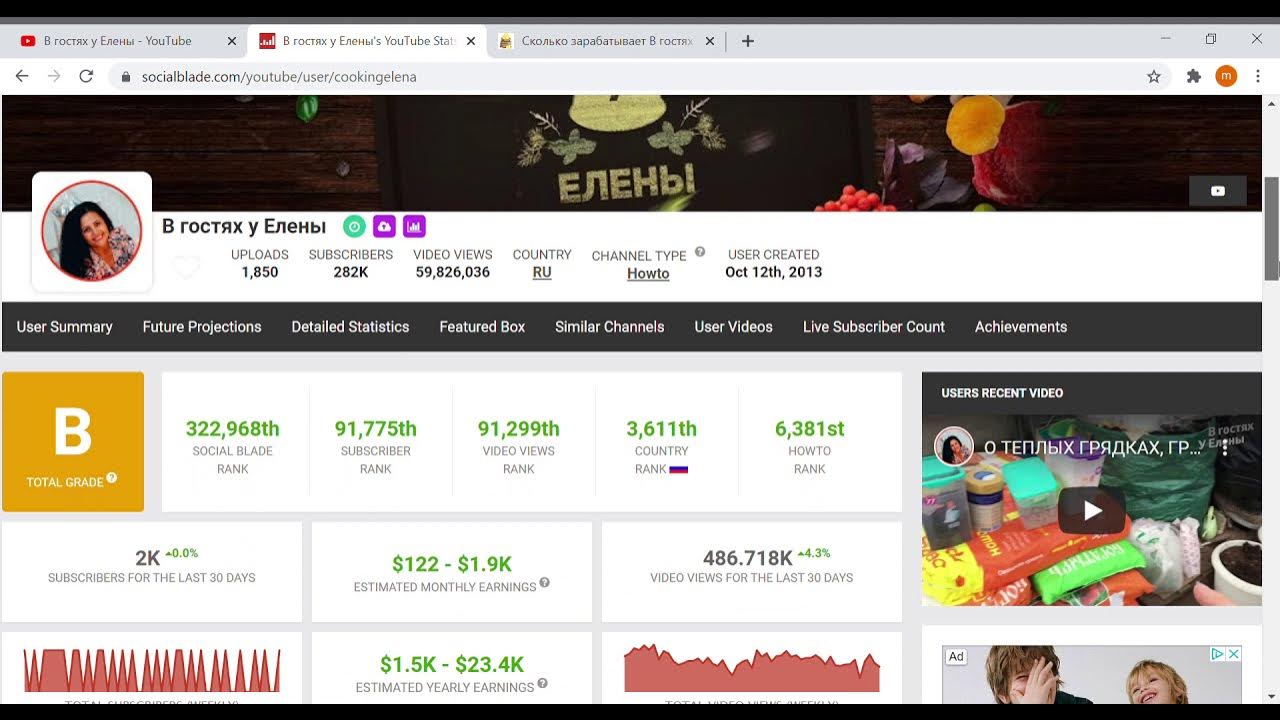Open a new browser tab

[x=747, y=41]
